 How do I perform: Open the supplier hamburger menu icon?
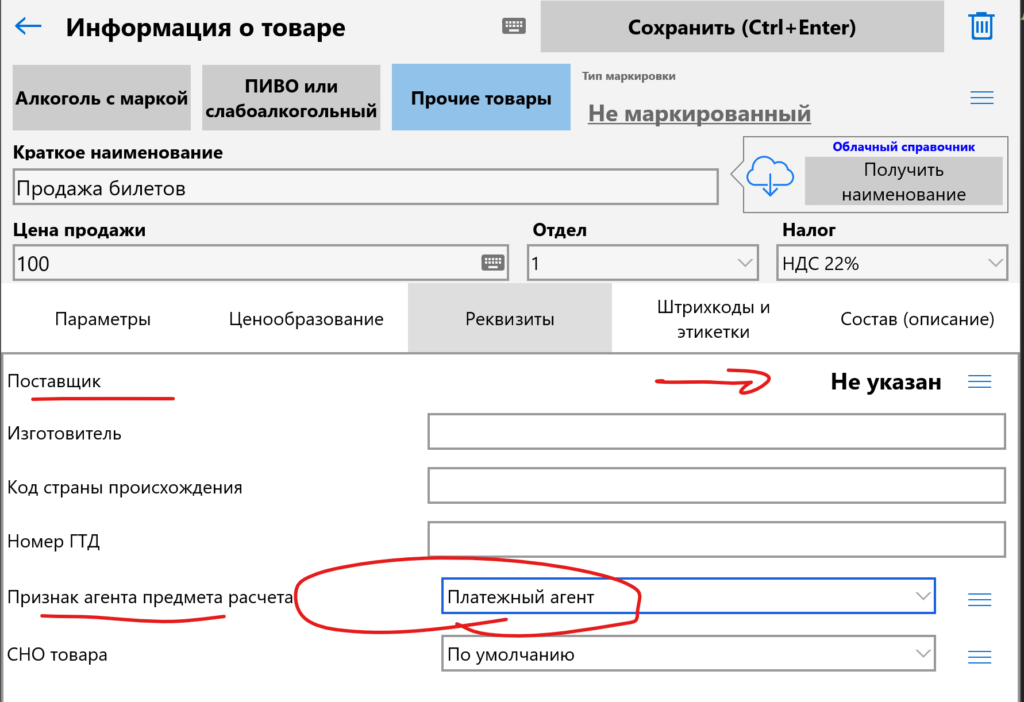click(980, 381)
